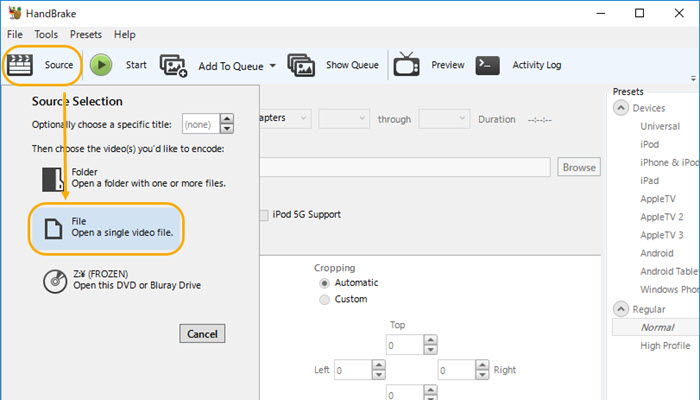Select the AppleTV 2 preset
The height and width of the screenshot is (400, 700).
662,217
